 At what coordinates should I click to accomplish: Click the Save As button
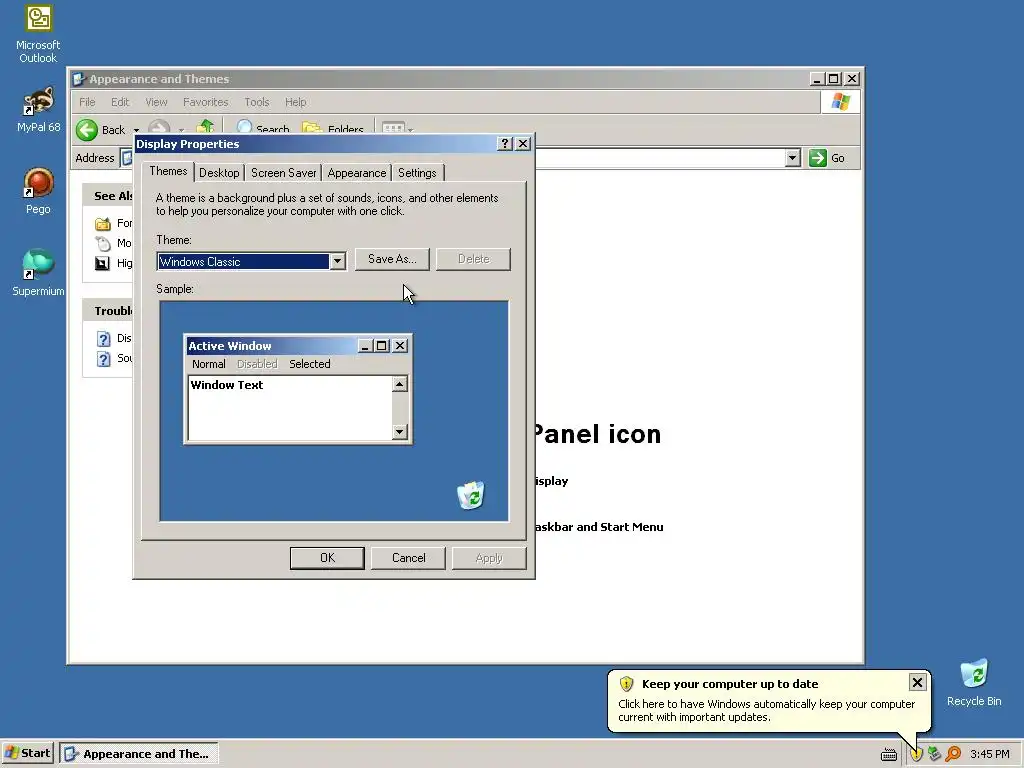pos(392,259)
